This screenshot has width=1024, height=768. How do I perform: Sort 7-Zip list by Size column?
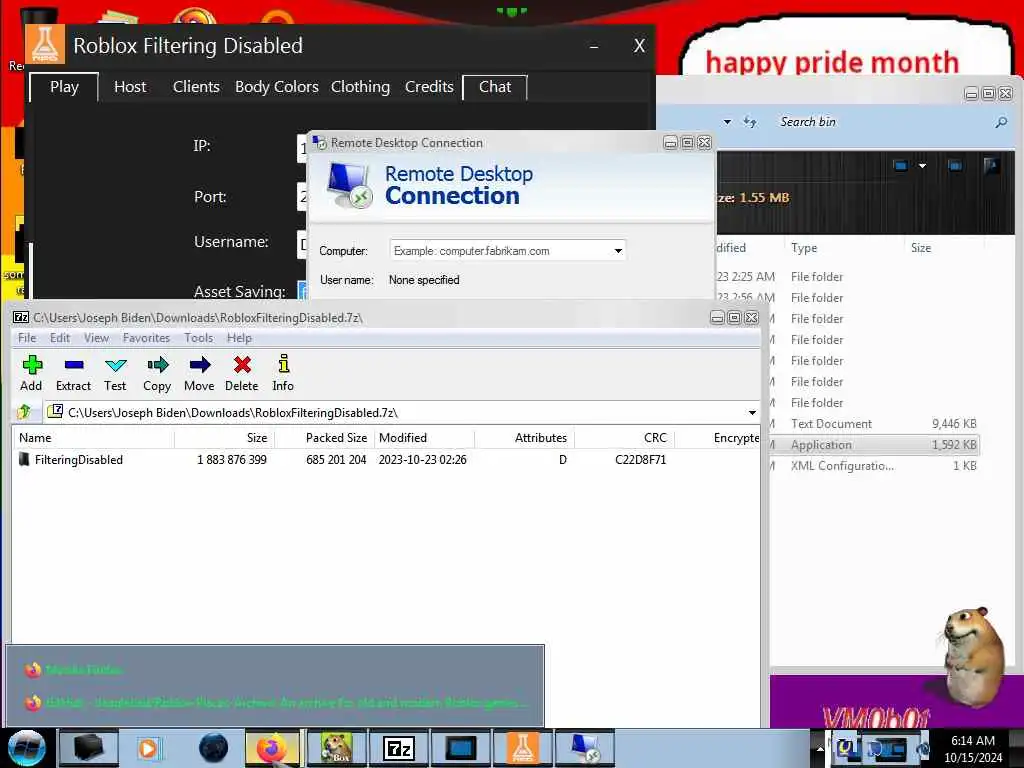click(x=224, y=438)
